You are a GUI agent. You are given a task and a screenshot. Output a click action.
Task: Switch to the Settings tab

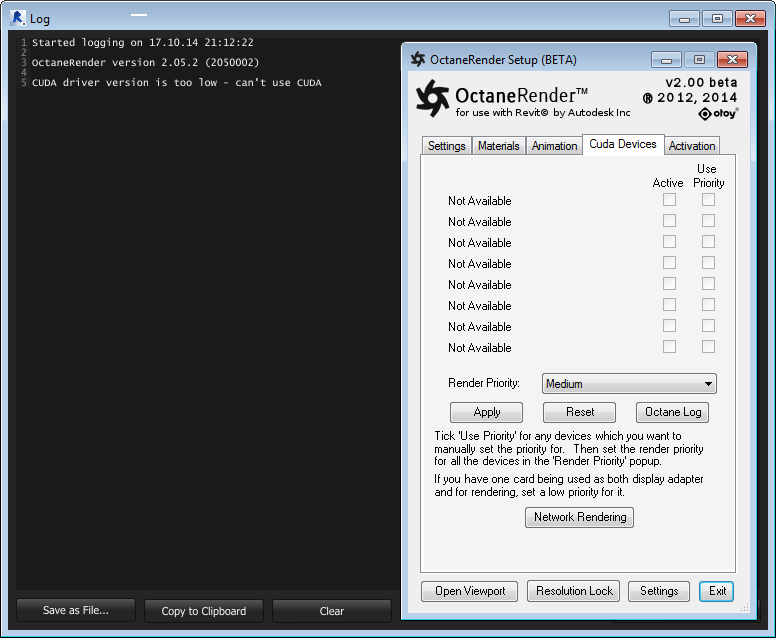coord(446,146)
